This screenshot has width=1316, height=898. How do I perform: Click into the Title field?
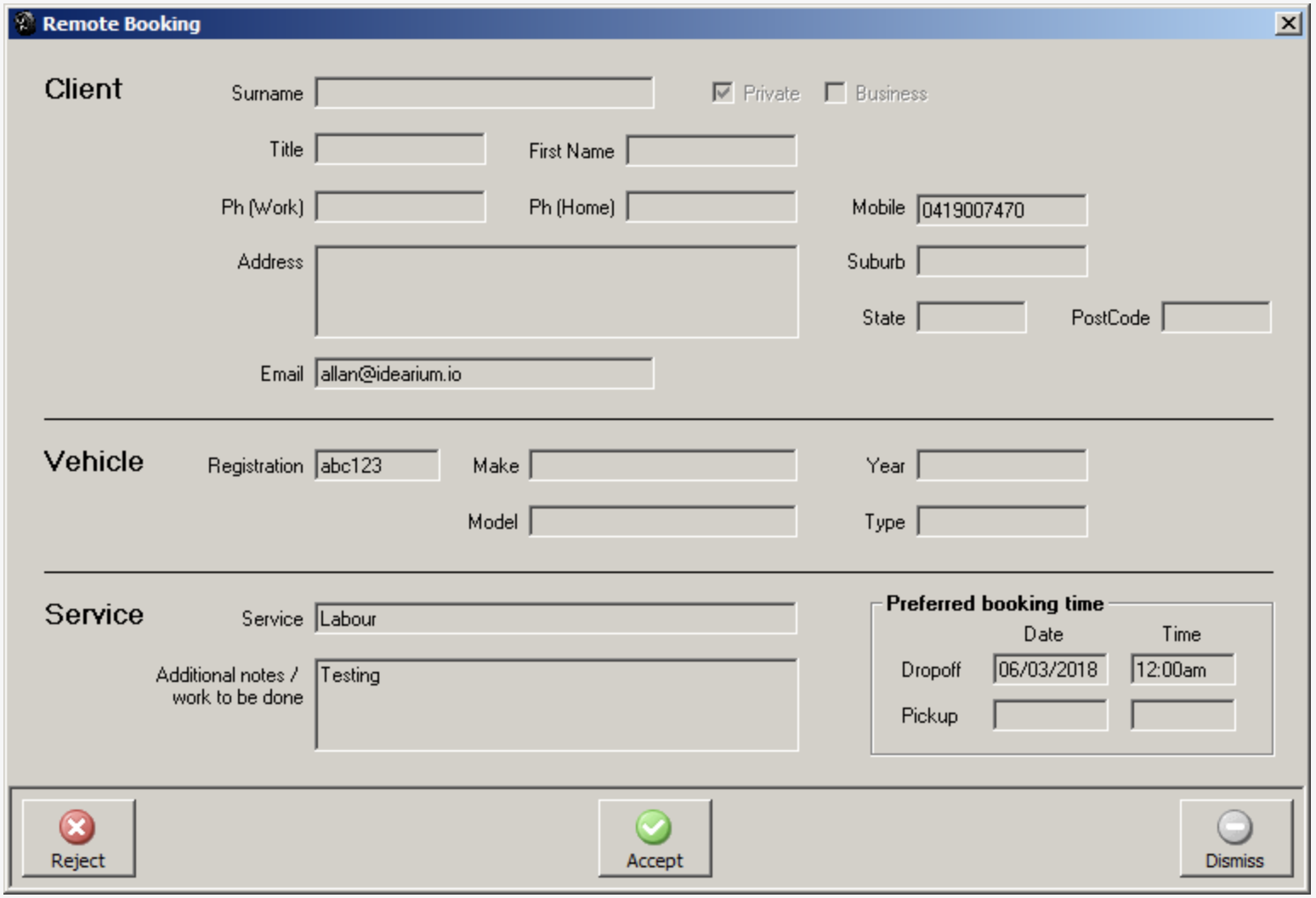(400, 149)
